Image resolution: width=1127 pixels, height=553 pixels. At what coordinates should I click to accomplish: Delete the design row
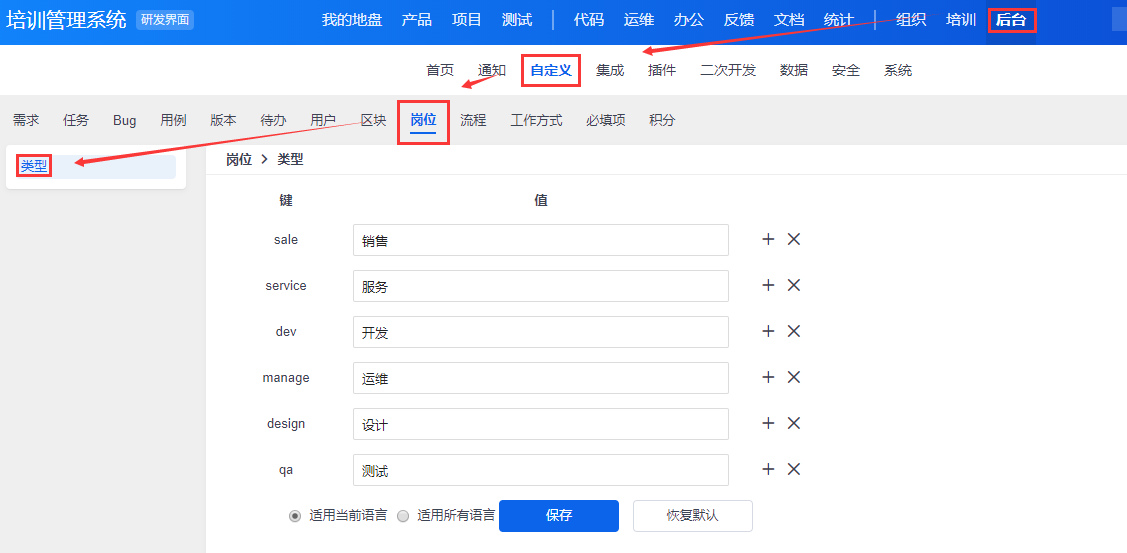794,424
